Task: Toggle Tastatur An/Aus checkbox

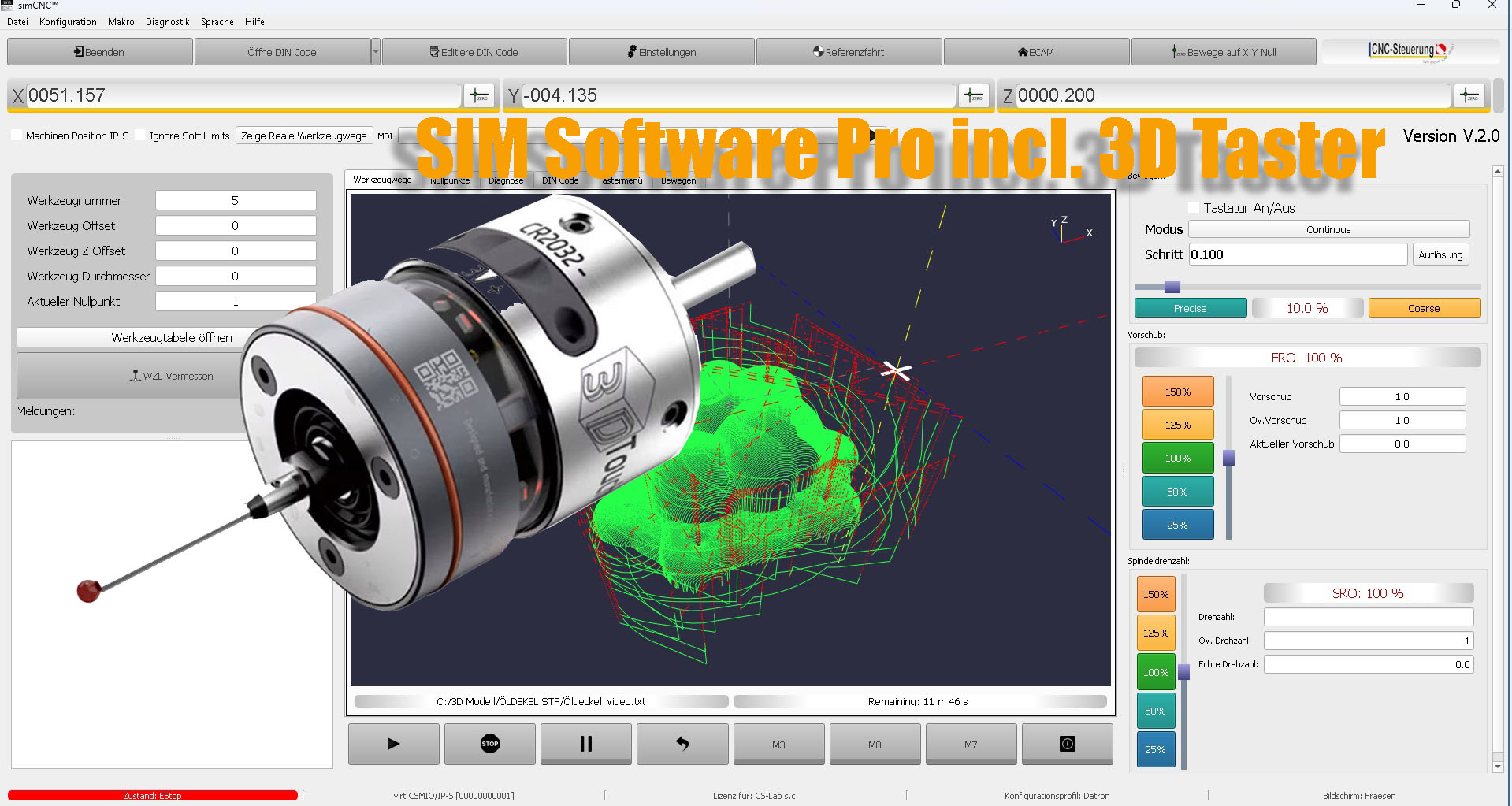Action: coord(1194,207)
